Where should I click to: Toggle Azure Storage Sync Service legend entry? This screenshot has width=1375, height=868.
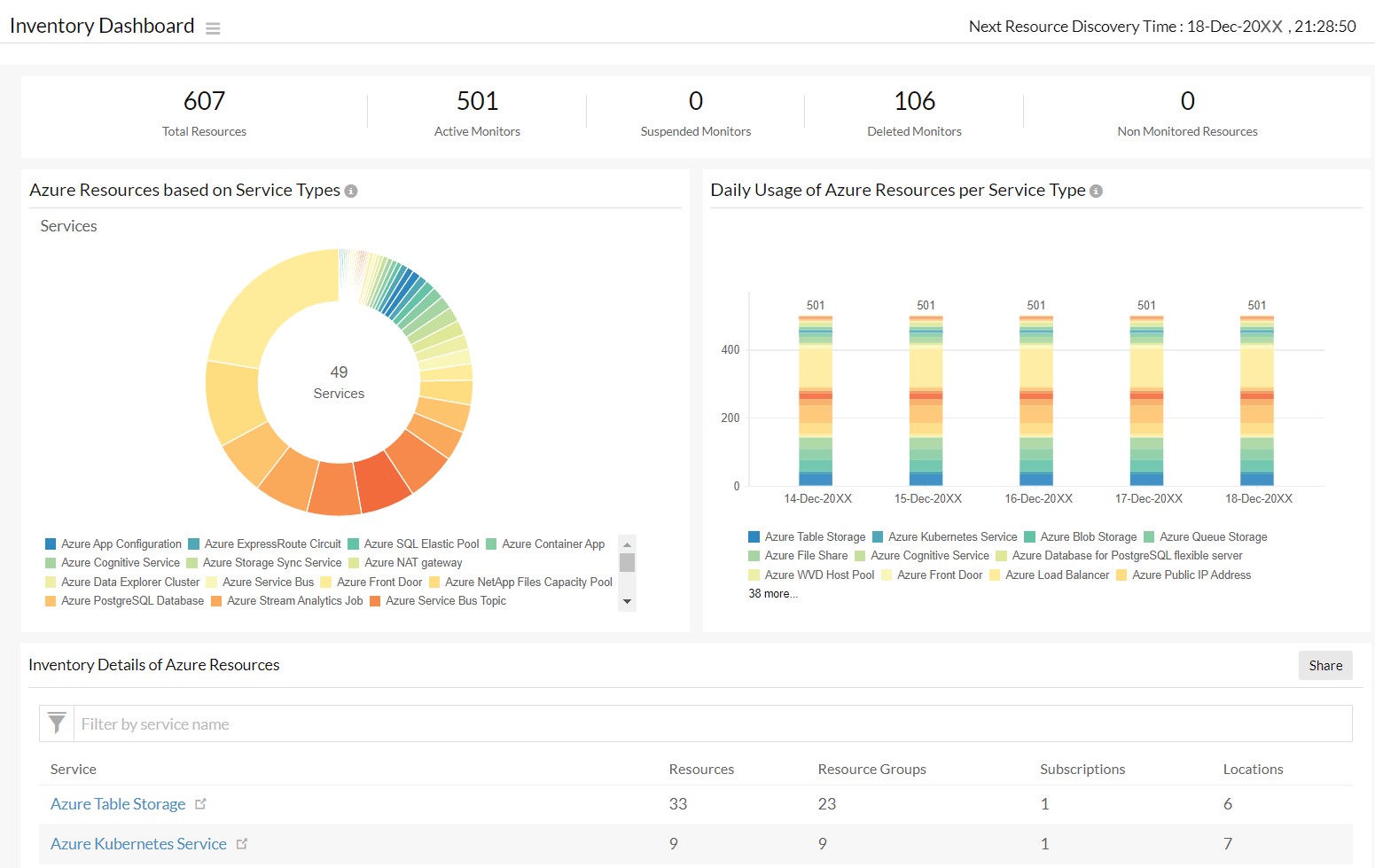264,563
